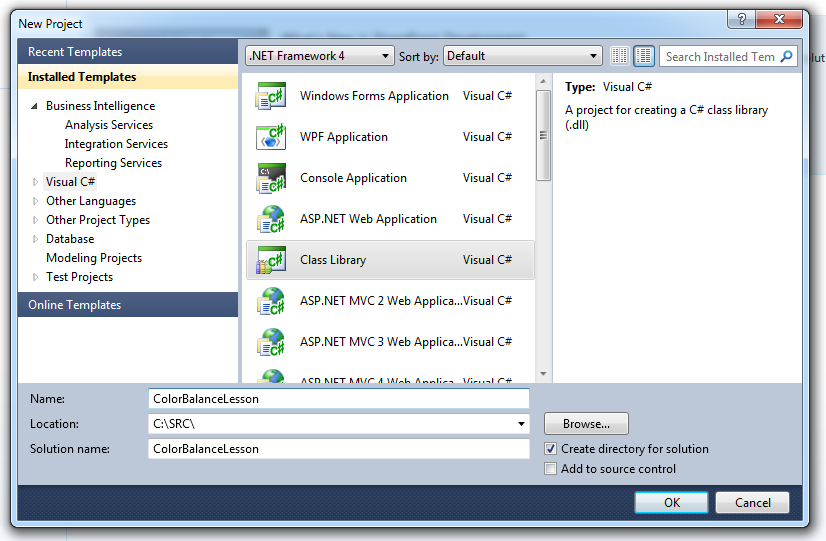Select the Database category label
Image resolution: width=826 pixels, height=541 pixels.
pyautogui.click(x=70, y=239)
